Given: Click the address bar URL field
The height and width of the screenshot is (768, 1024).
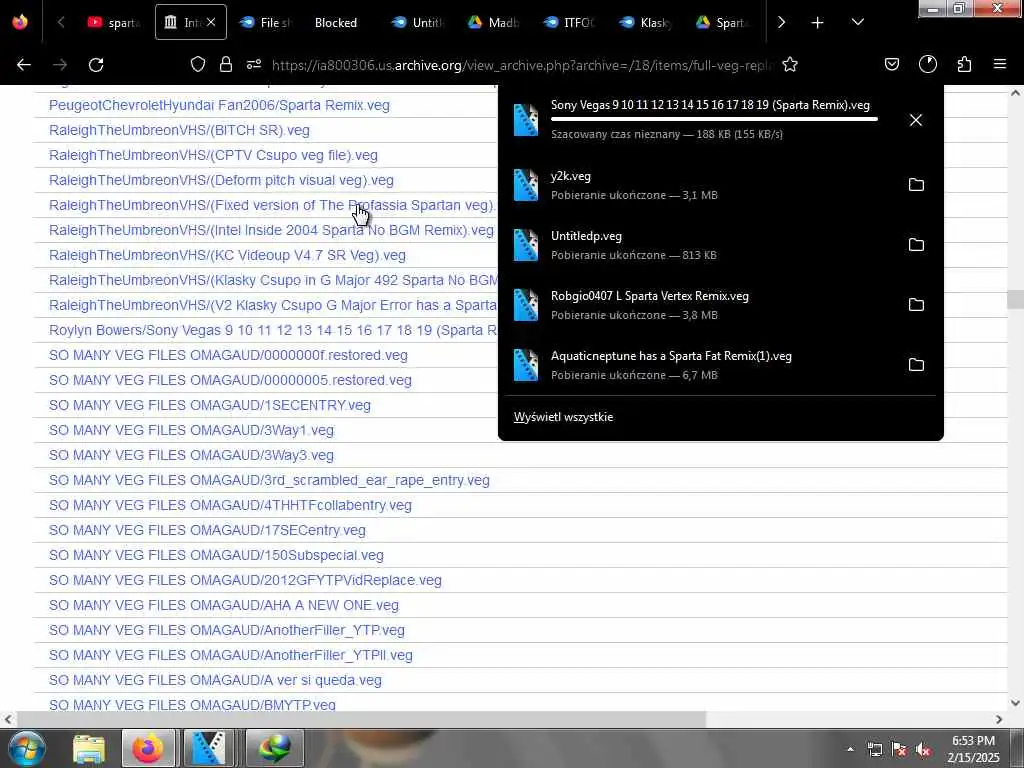Looking at the screenshot, I should tap(522, 65).
